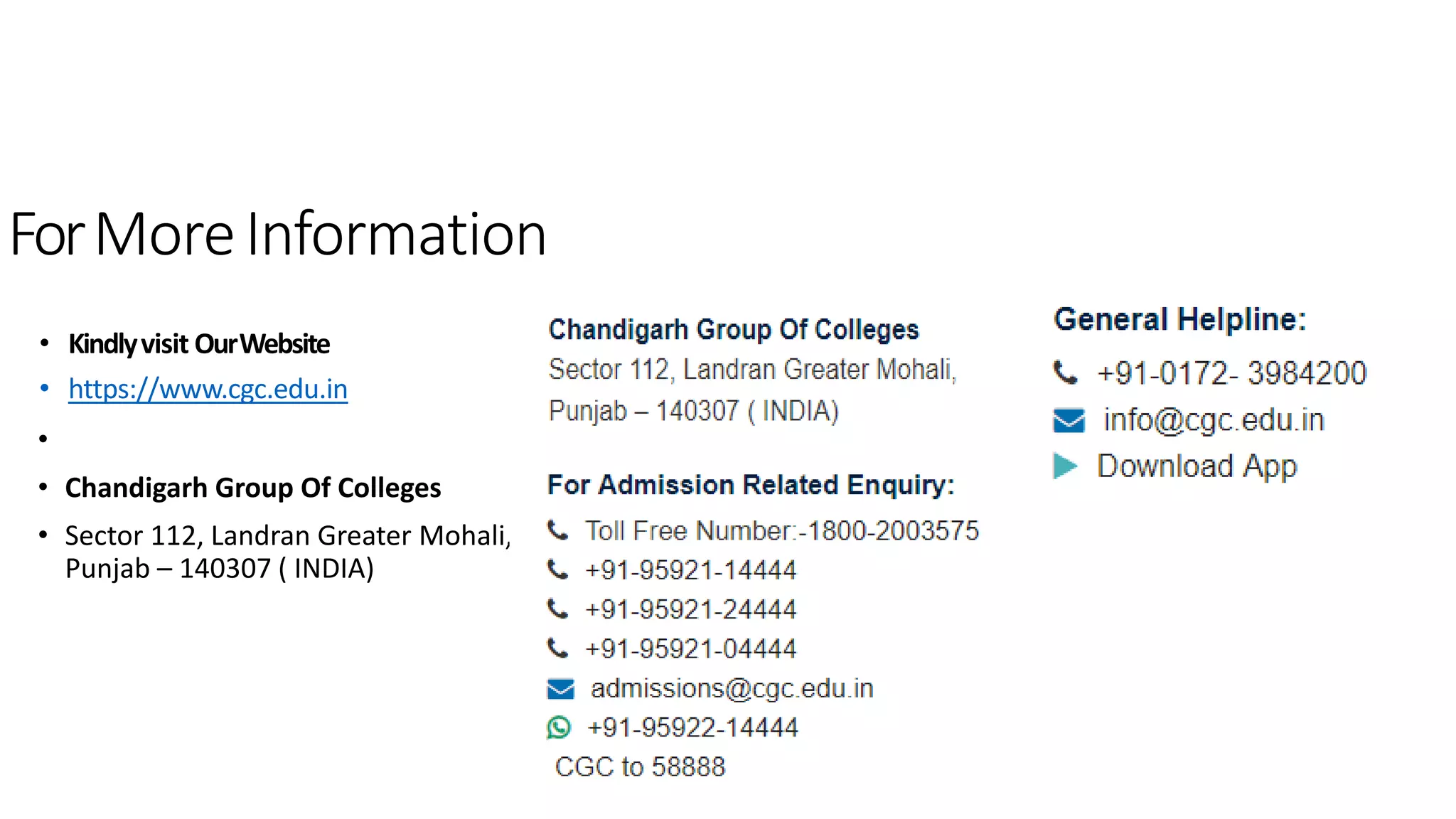Click the info@cgc.edu.in email address
This screenshot has height=819, width=1456.
tap(1214, 420)
